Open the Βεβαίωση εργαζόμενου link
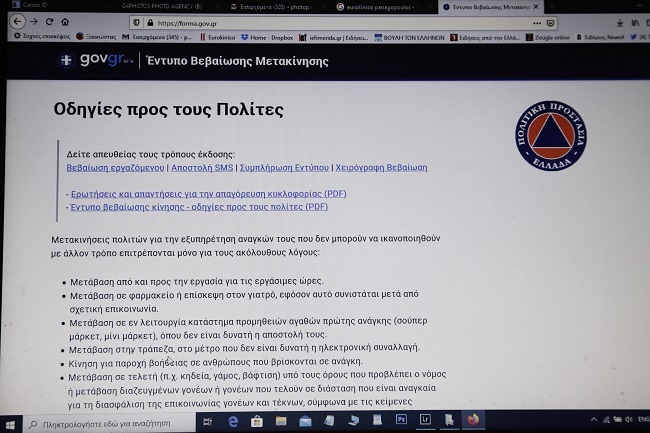This screenshot has height=433, width=650. tap(116, 168)
